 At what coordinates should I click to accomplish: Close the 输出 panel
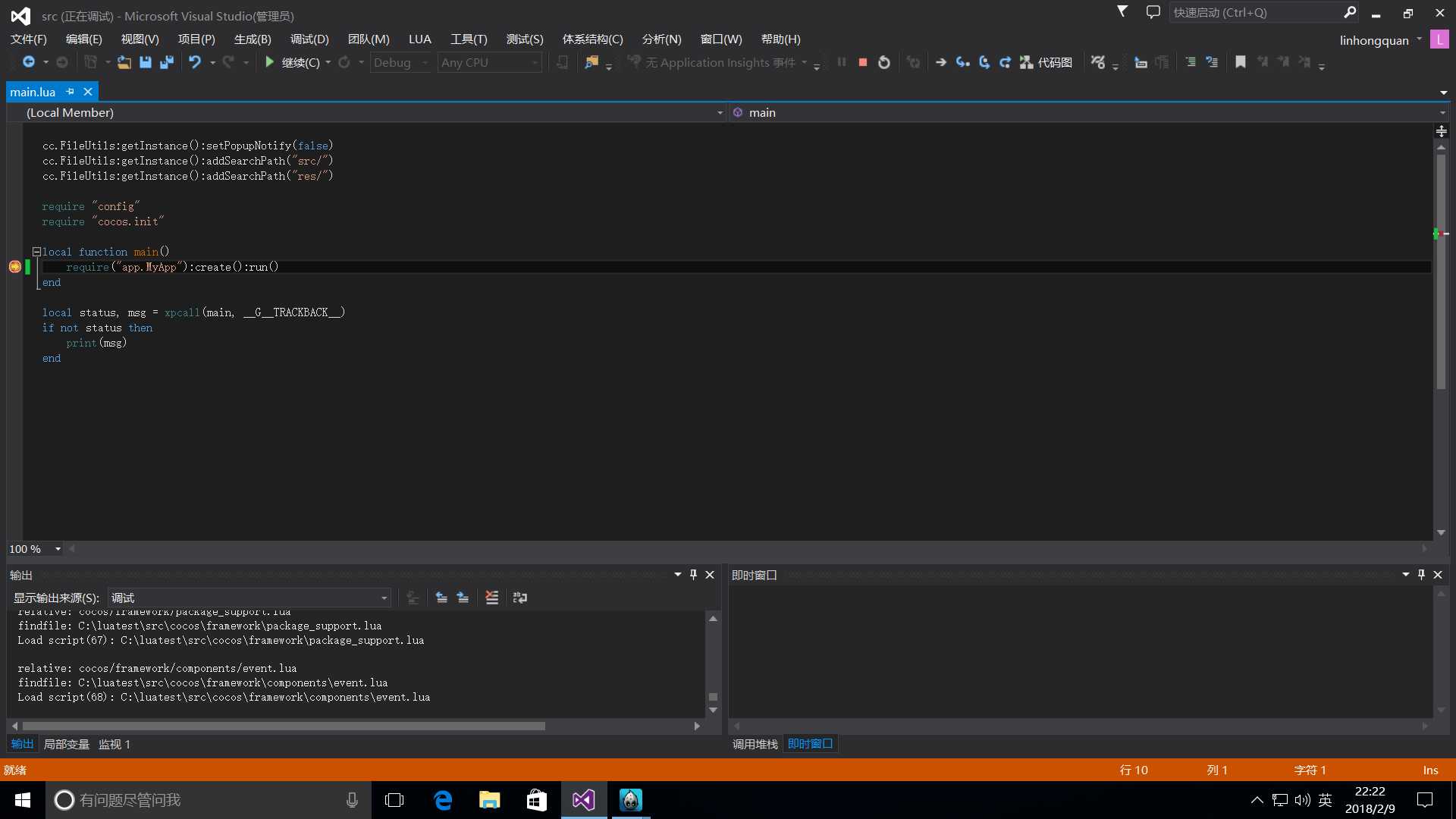[710, 575]
